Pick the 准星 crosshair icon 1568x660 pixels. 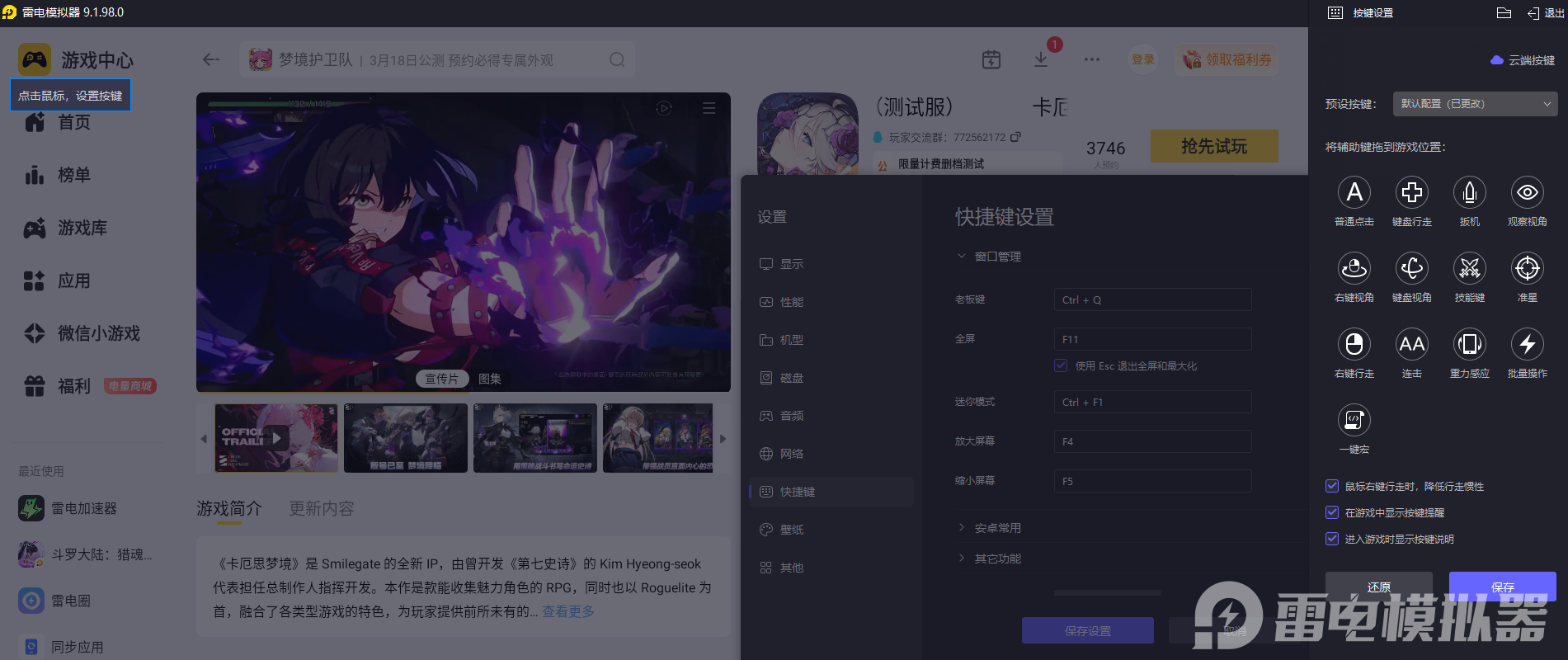(x=1527, y=269)
